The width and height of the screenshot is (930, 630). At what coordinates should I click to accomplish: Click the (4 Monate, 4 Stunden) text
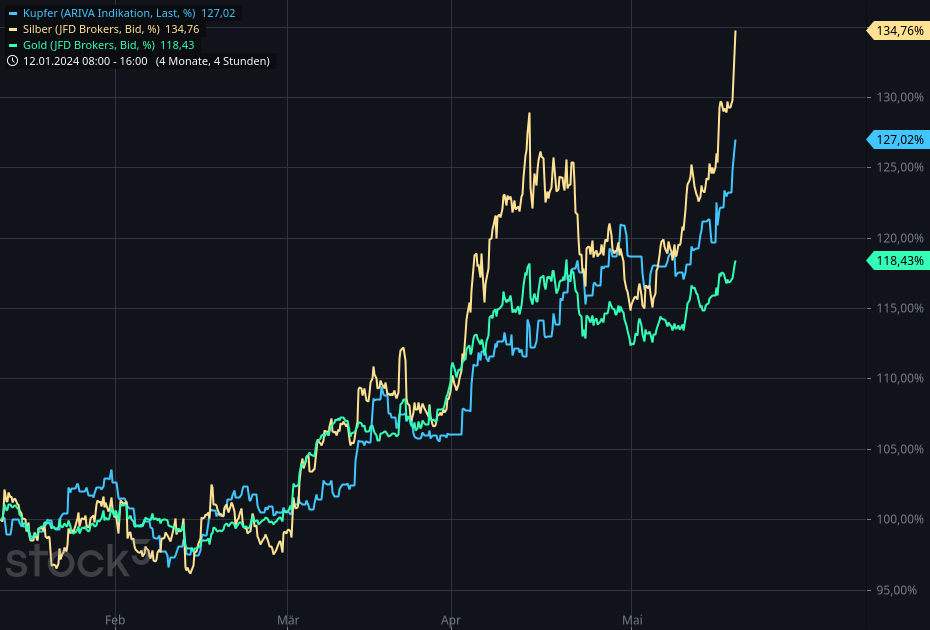(x=212, y=61)
